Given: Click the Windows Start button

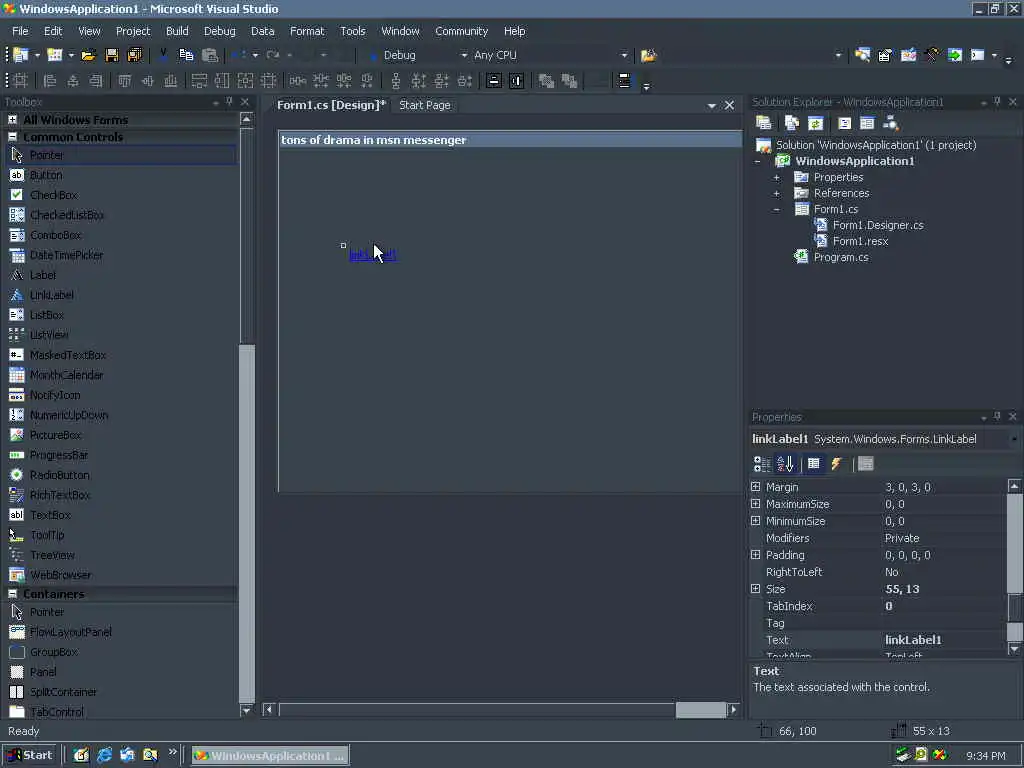Looking at the screenshot, I should pyautogui.click(x=30, y=756).
